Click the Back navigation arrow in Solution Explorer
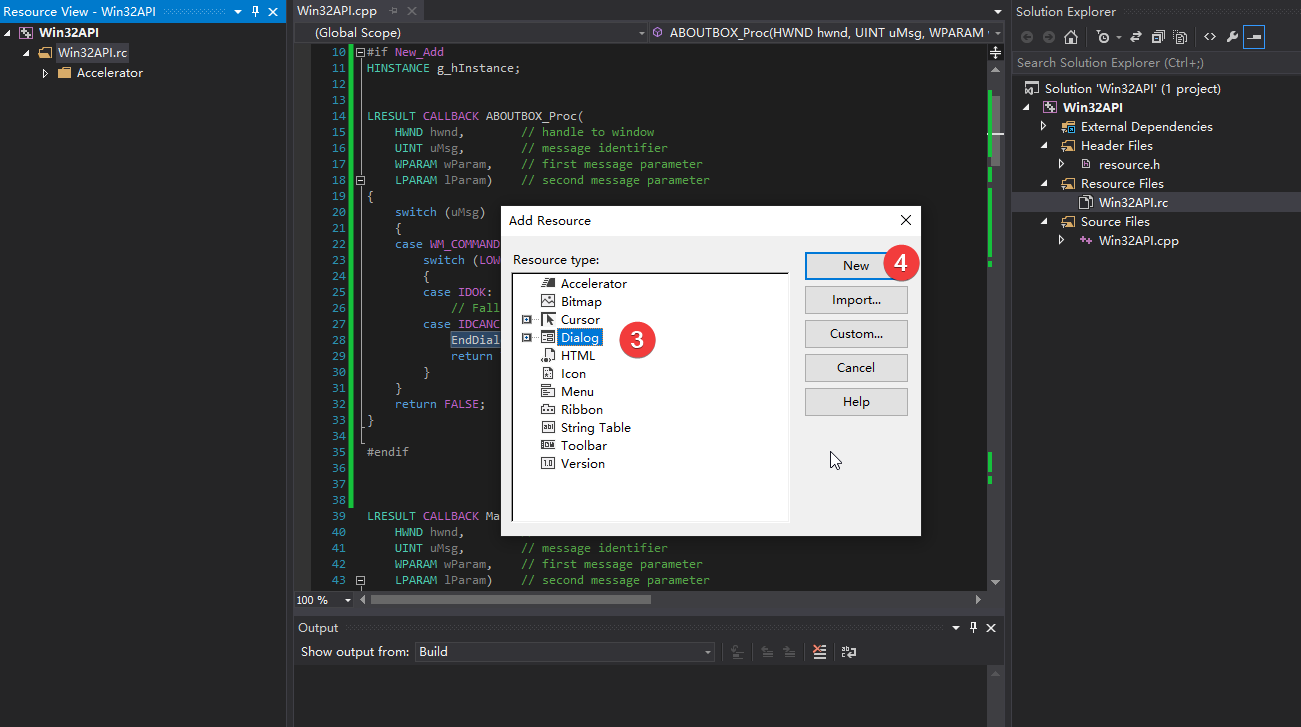The width and height of the screenshot is (1301, 727). click(x=1027, y=37)
